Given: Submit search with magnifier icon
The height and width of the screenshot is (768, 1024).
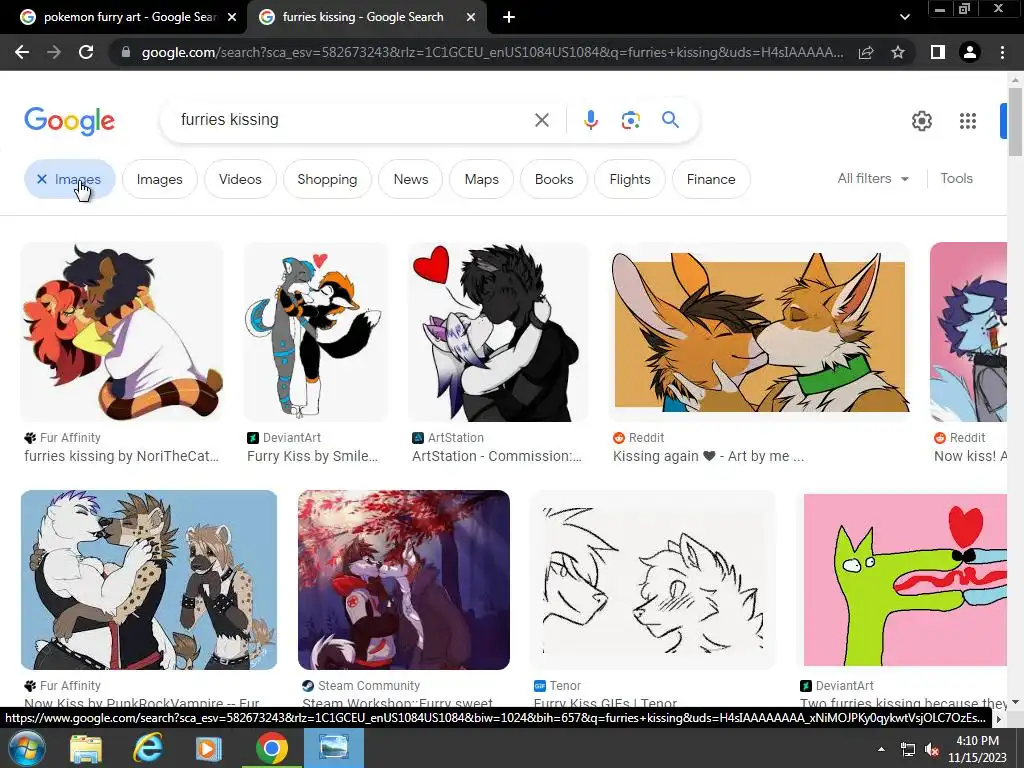Looking at the screenshot, I should point(670,120).
